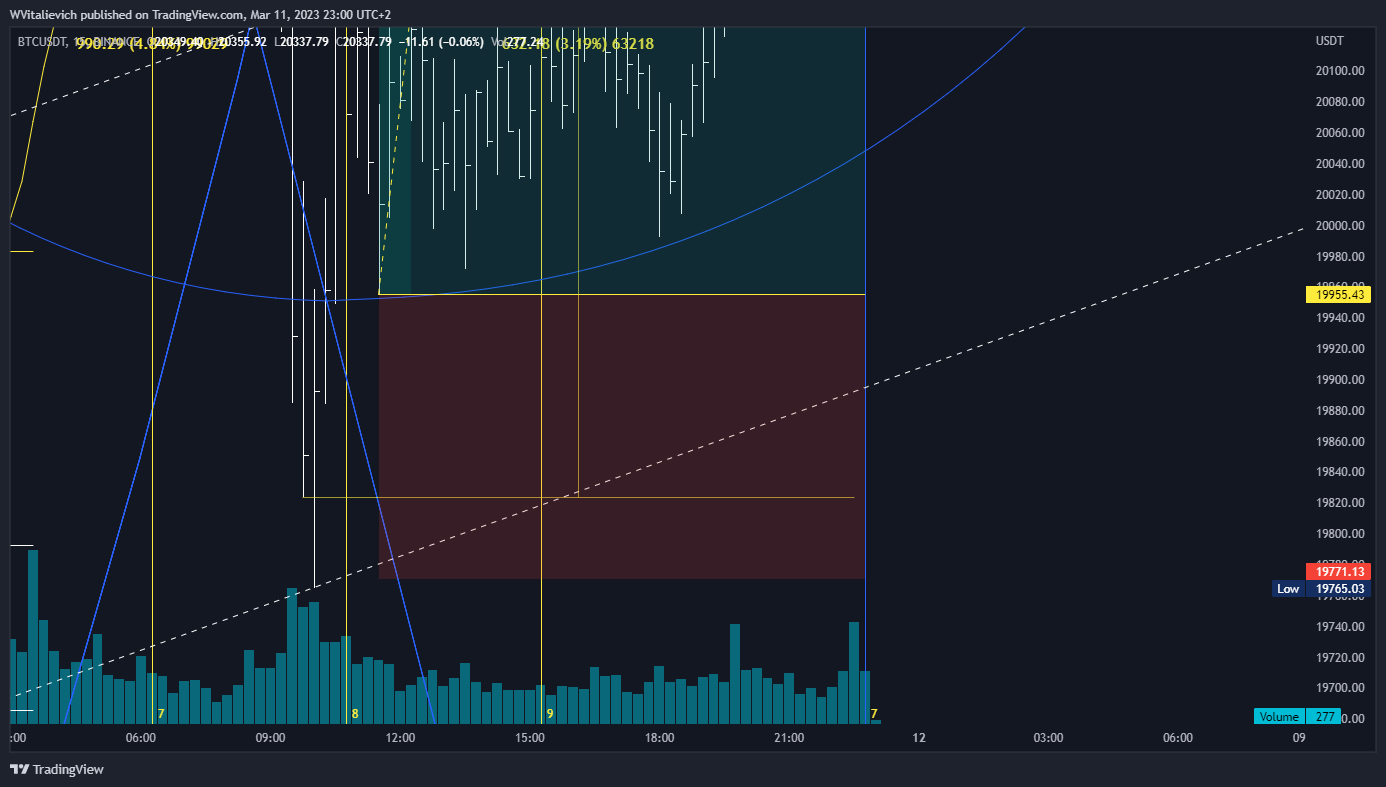Click the 21:00 time axis label

click(x=789, y=738)
